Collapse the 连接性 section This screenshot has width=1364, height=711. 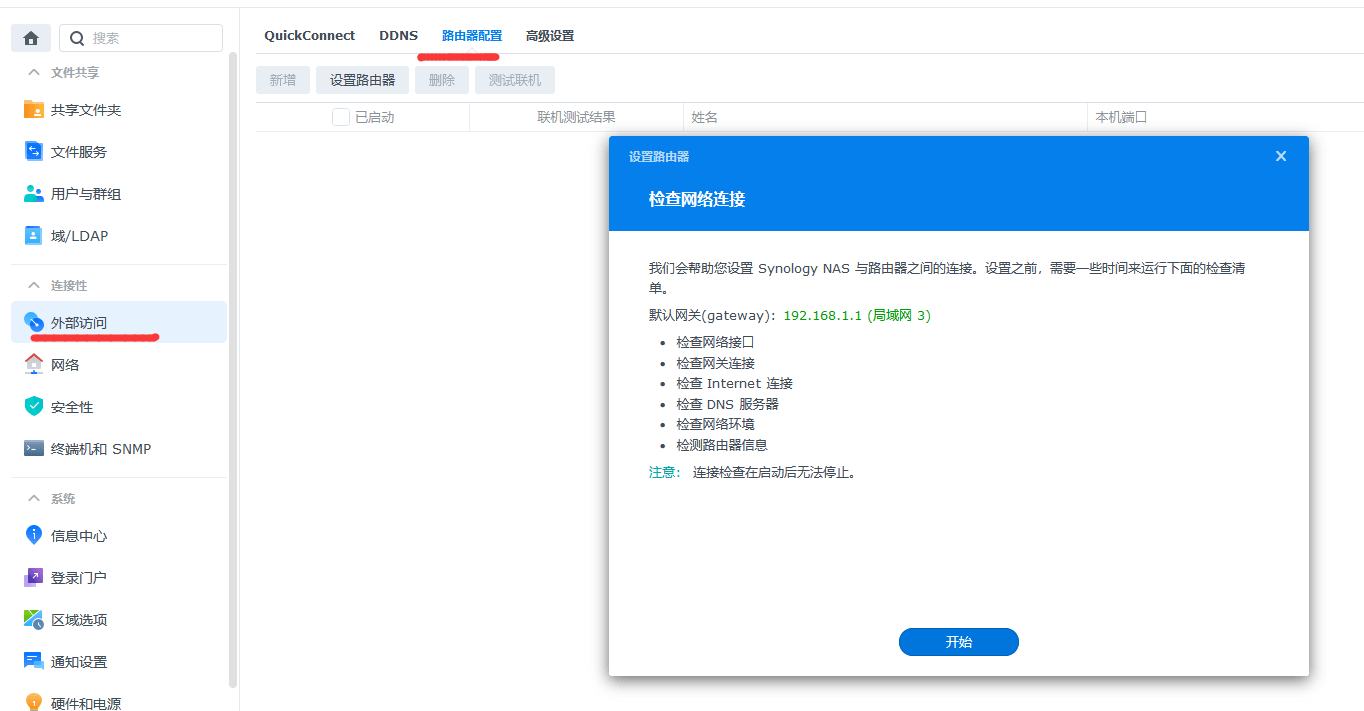[34, 286]
